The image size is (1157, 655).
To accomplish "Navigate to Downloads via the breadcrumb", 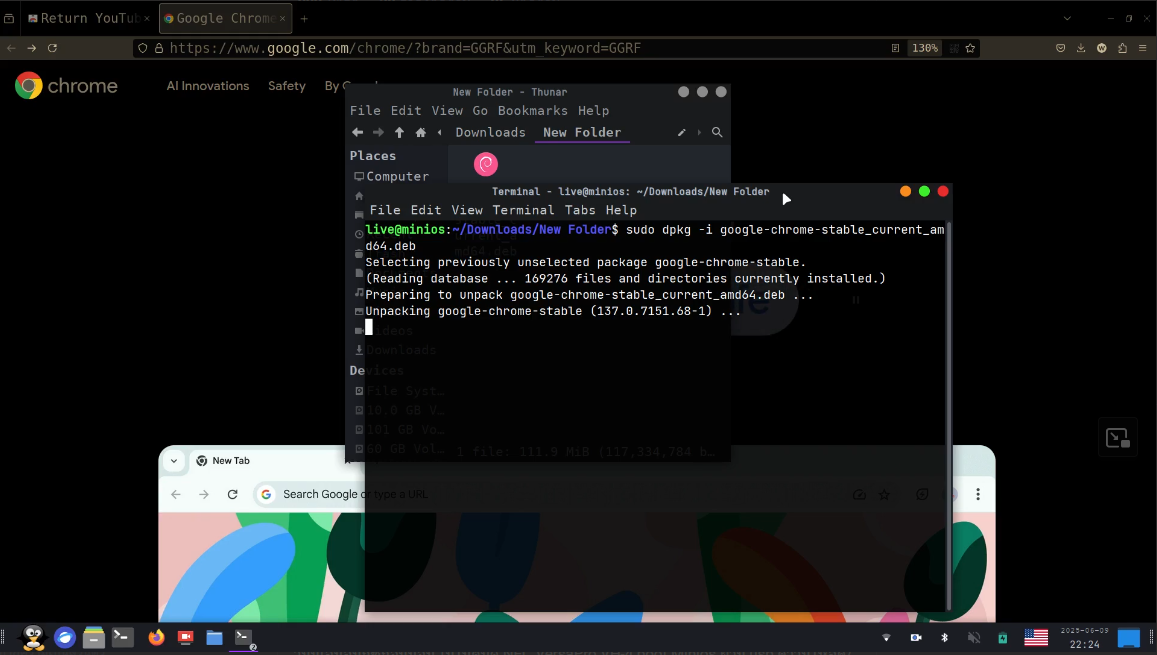I will click(490, 131).
